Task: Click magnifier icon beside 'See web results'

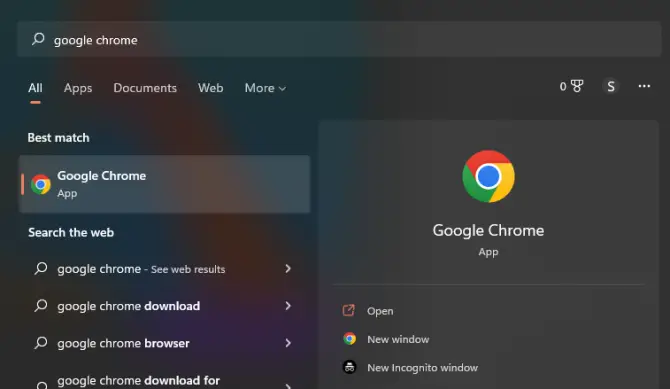Action: (41, 268)
